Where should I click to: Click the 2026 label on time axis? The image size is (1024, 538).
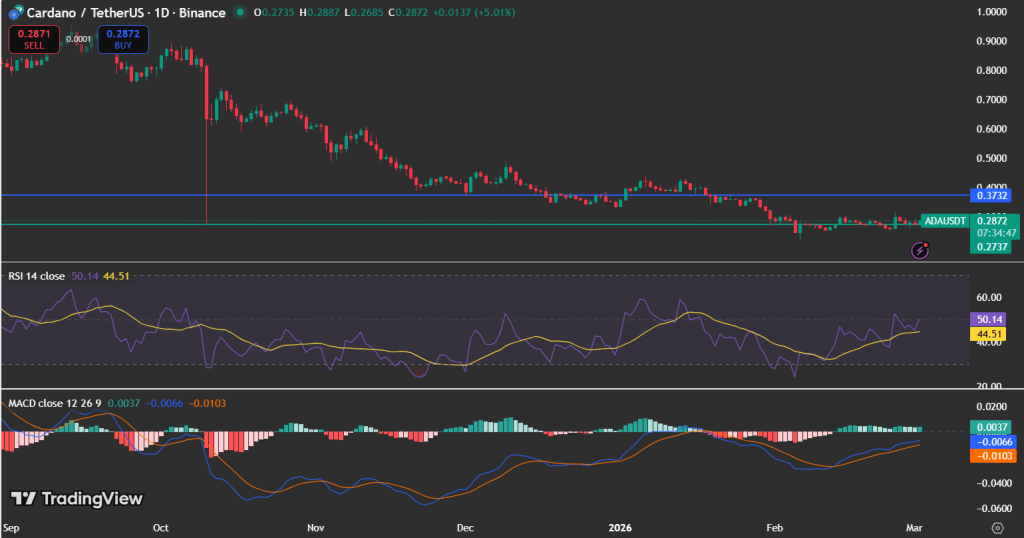620,528
